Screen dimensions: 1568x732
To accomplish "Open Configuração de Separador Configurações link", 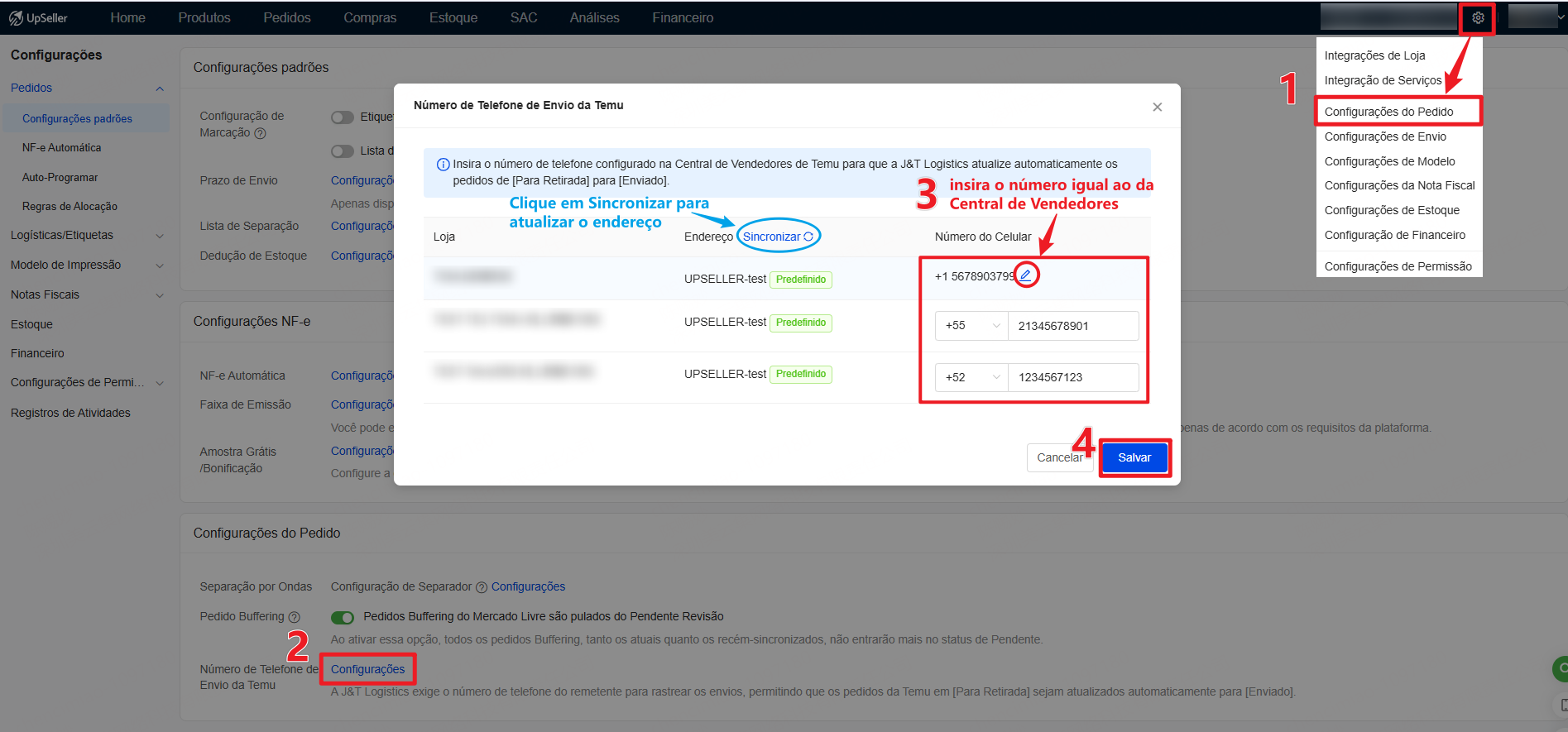I will [x=528, y=586].
